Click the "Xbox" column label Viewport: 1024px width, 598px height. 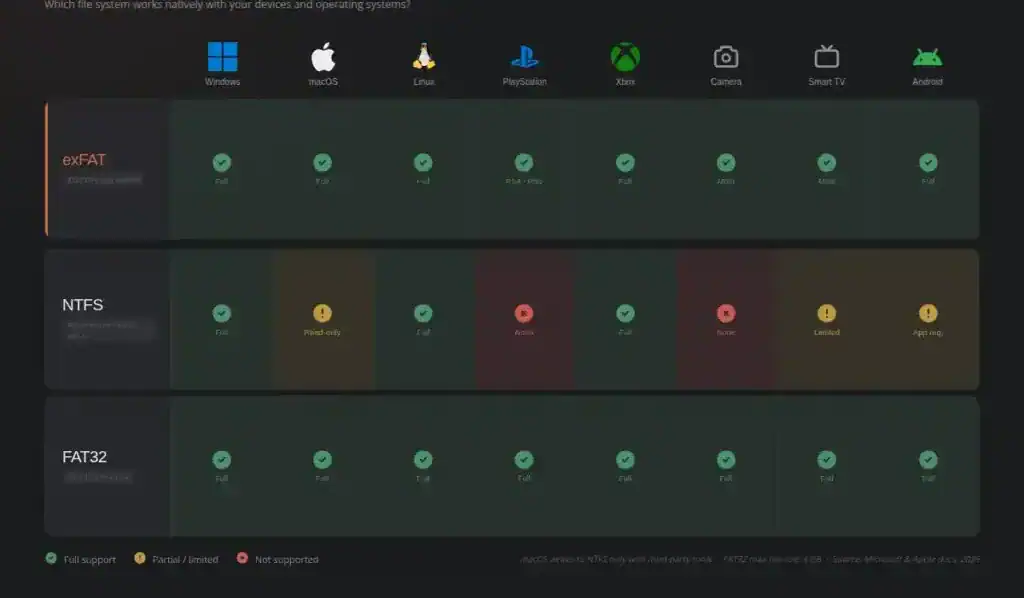click(x=625, y=82)
